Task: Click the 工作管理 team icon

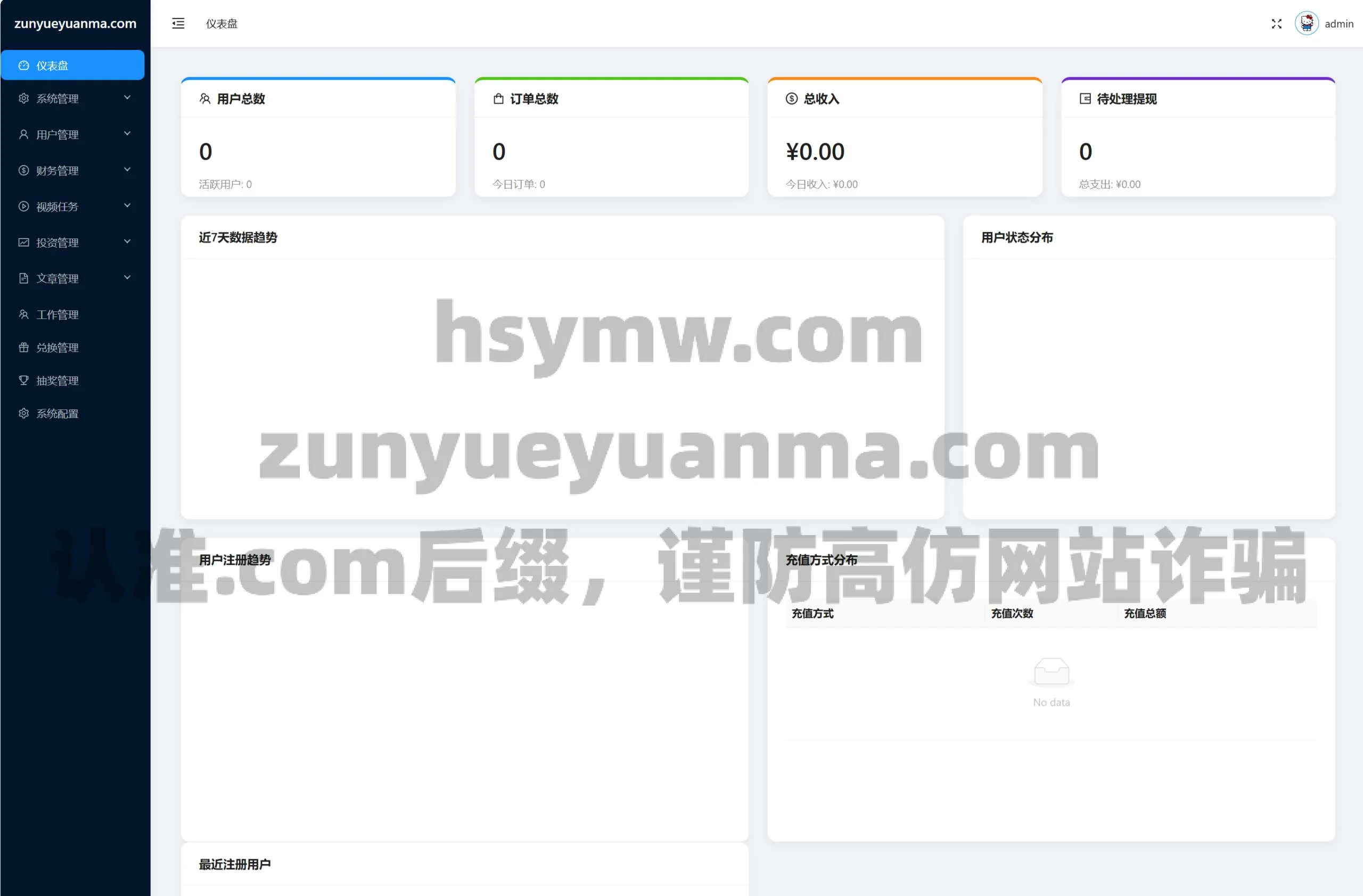Action: click(x=23, y=314)
